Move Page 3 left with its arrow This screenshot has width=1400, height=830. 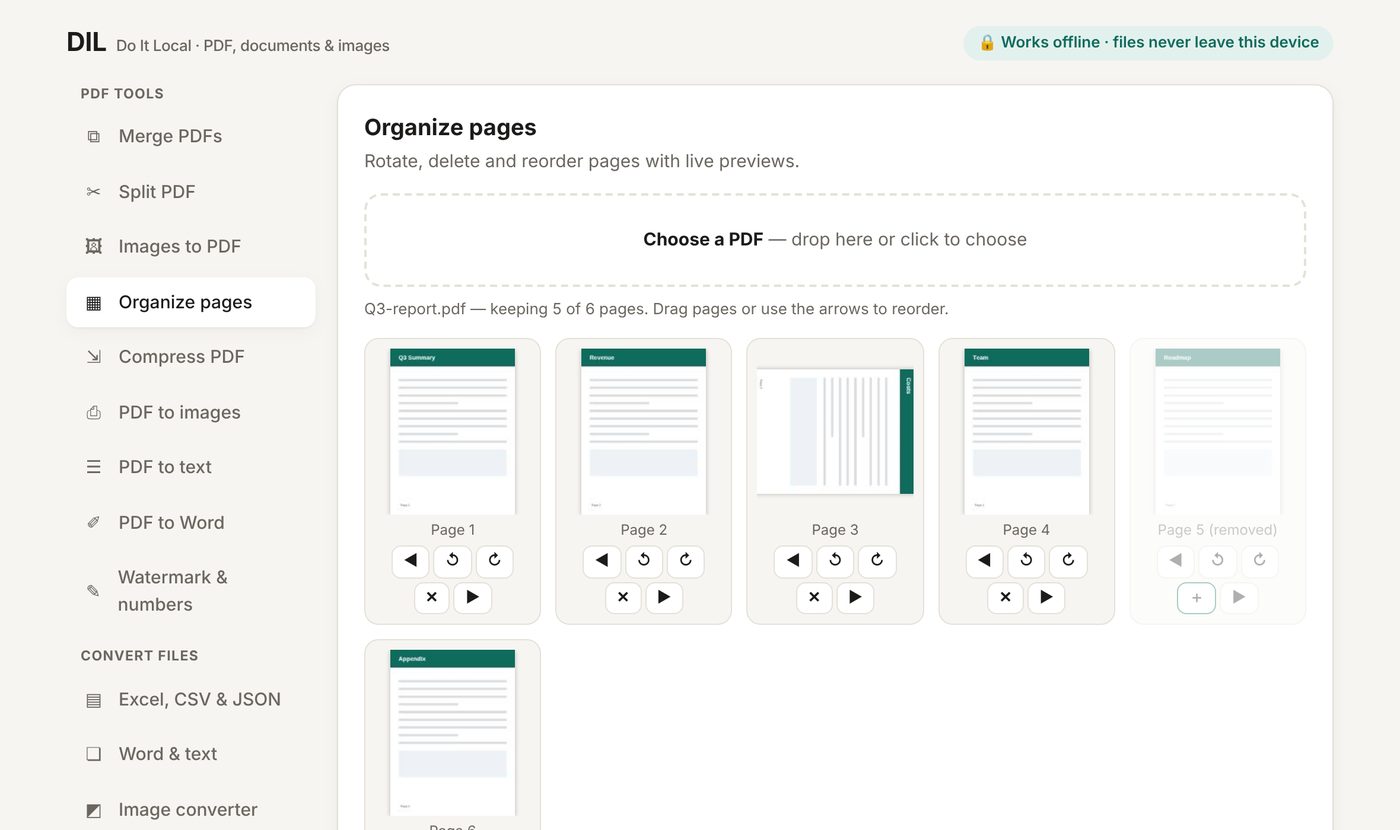(x=793, y=561)
